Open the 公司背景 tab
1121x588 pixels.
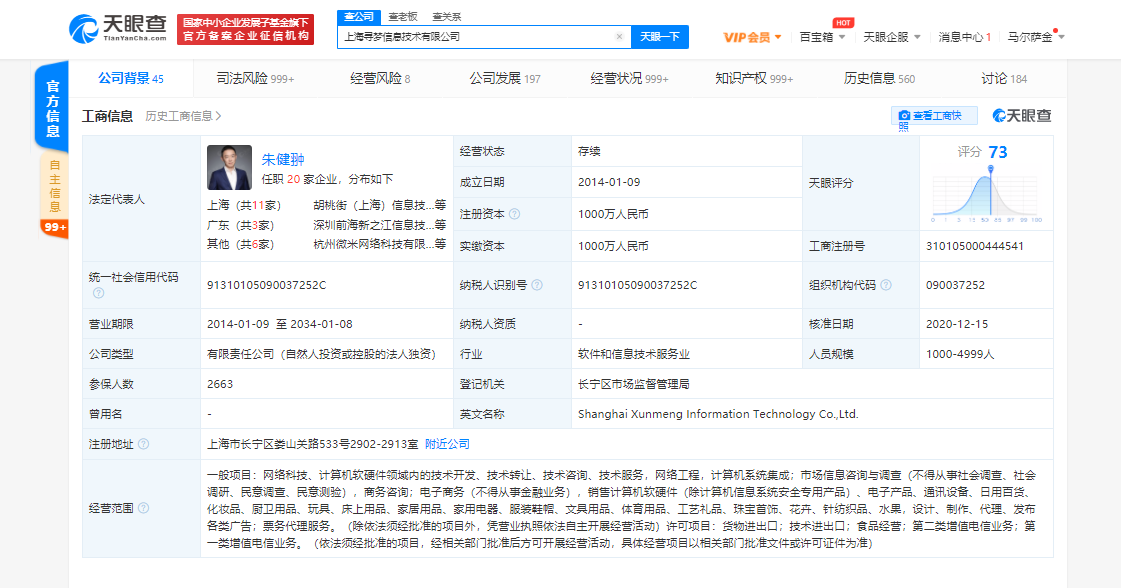[131, 79]
